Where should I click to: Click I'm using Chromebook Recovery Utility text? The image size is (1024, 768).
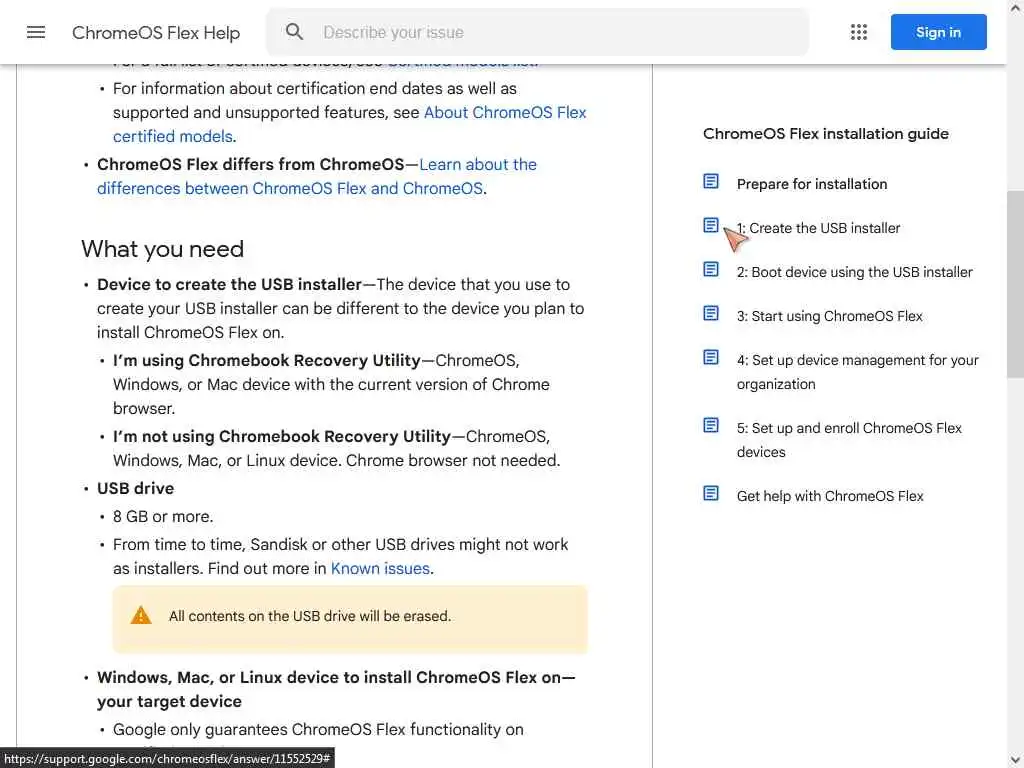[266, 360]
